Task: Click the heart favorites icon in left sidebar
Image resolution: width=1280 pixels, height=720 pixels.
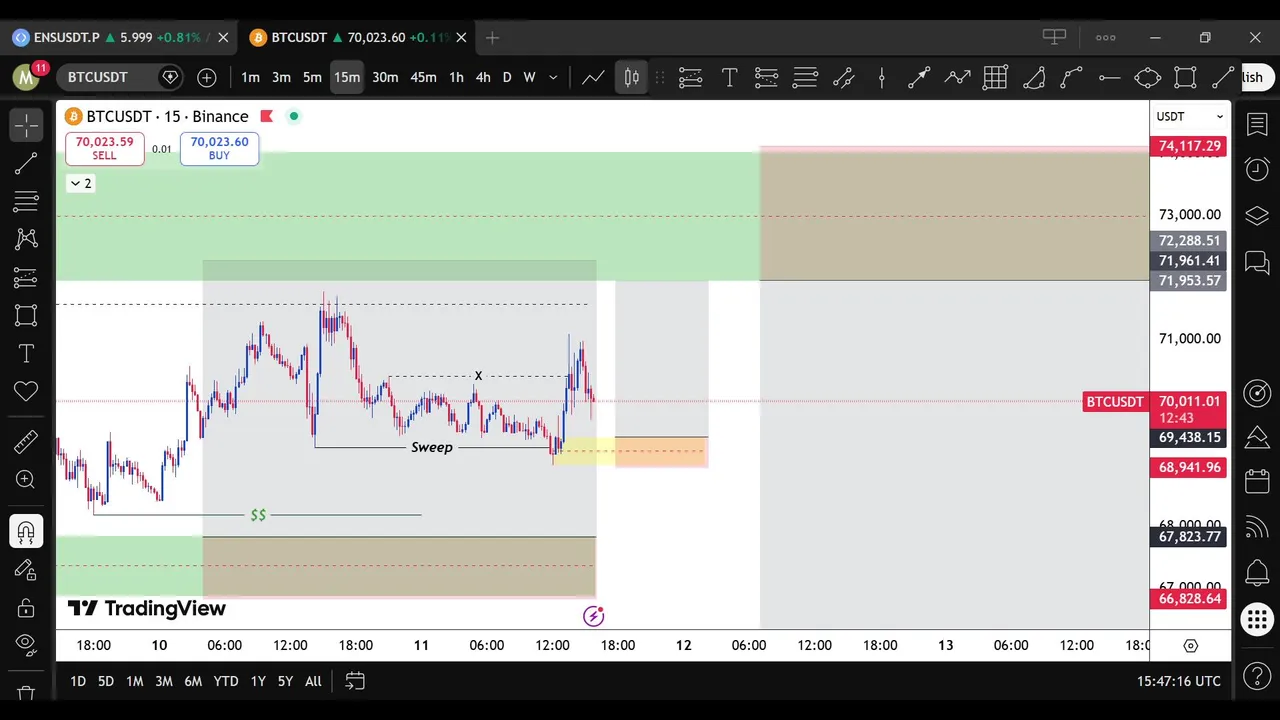Action: pyautogui.click(x=26, y=391)
